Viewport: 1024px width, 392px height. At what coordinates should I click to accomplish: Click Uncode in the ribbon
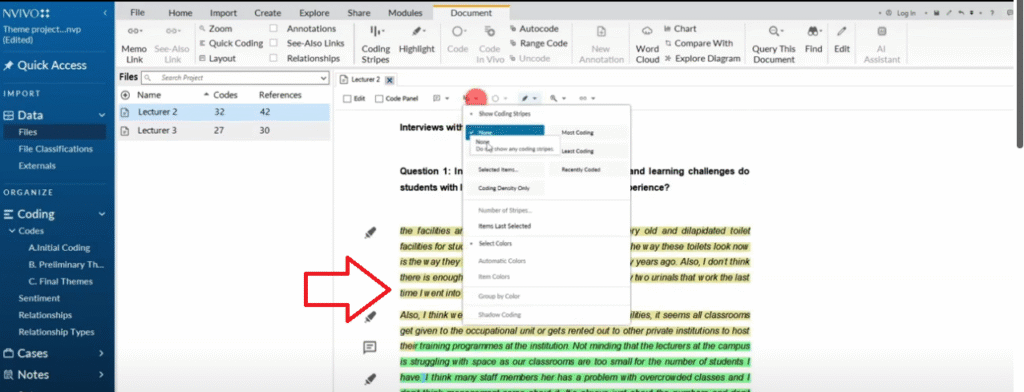[x=530, y=58]
